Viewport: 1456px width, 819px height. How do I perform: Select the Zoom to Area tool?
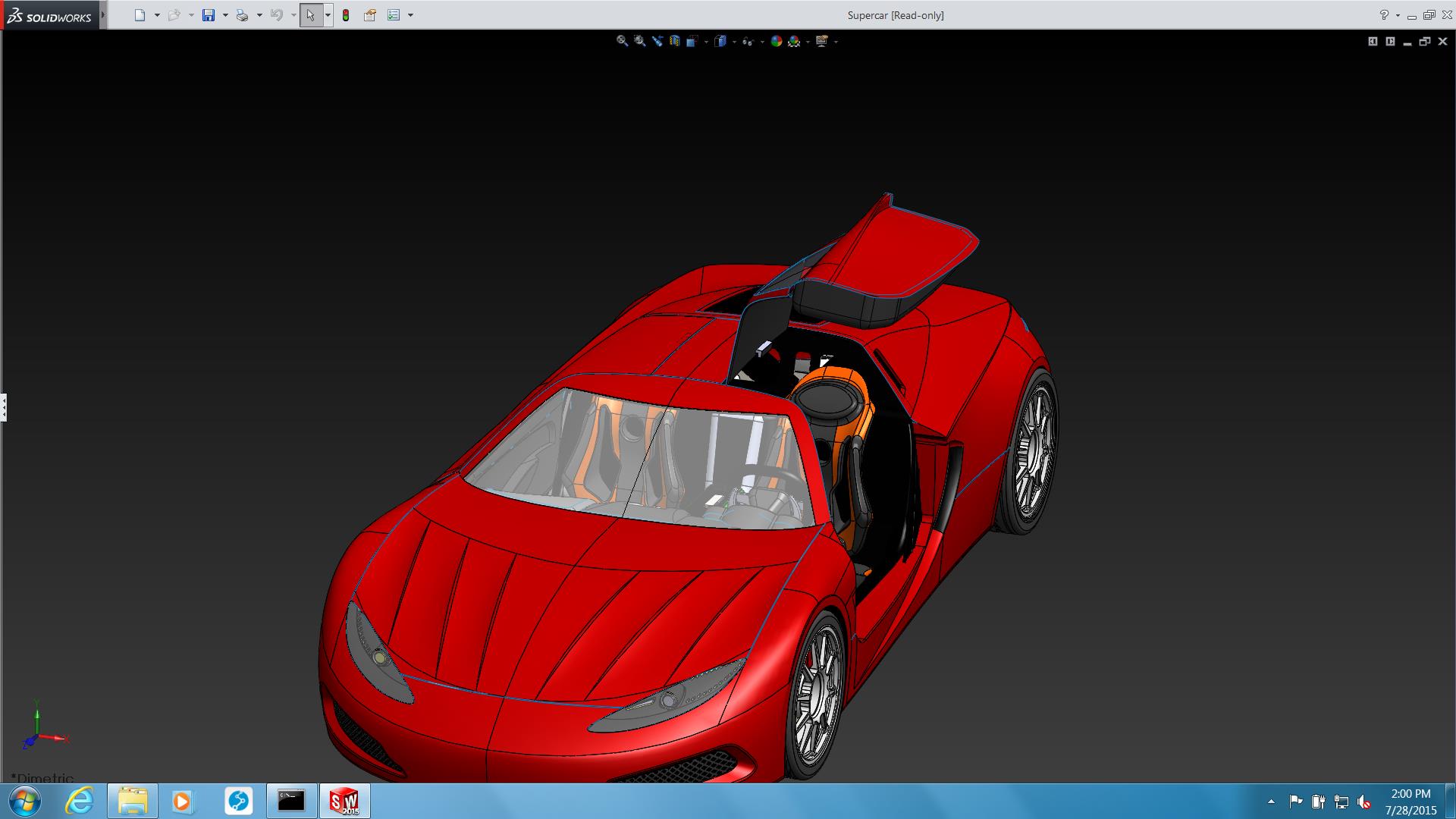pyautogui.click(x=639, y=42)
